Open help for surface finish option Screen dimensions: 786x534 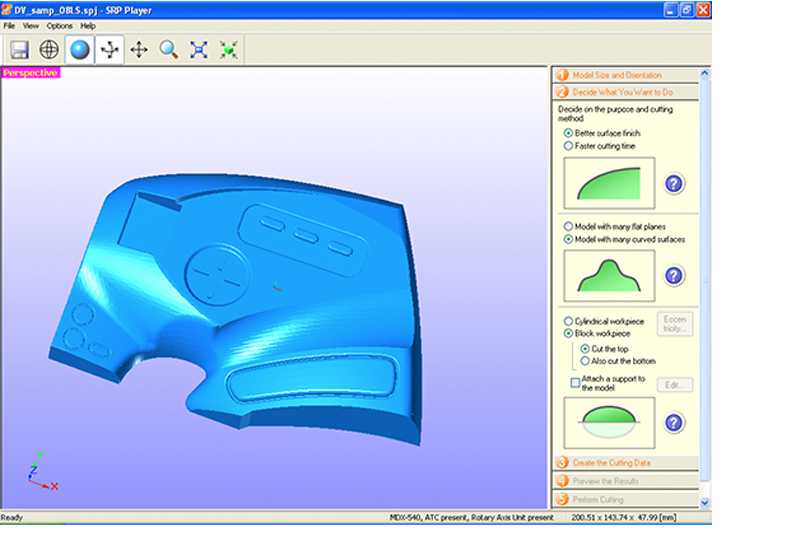click(674, 184)
